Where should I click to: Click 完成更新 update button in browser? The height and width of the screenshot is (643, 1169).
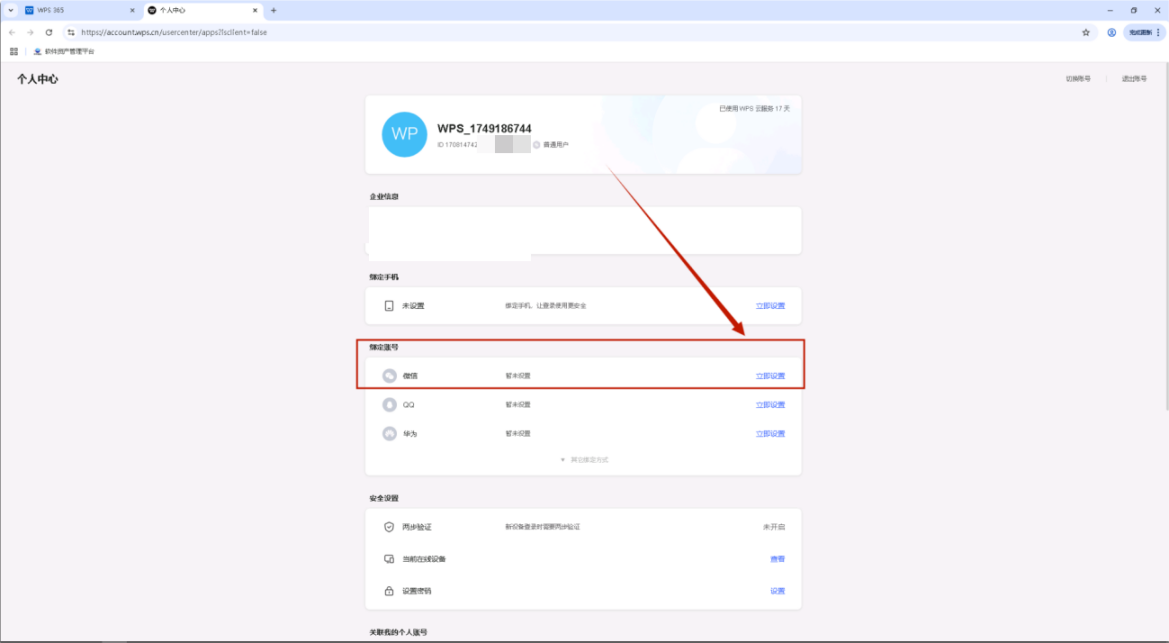tap(1140, 32)
